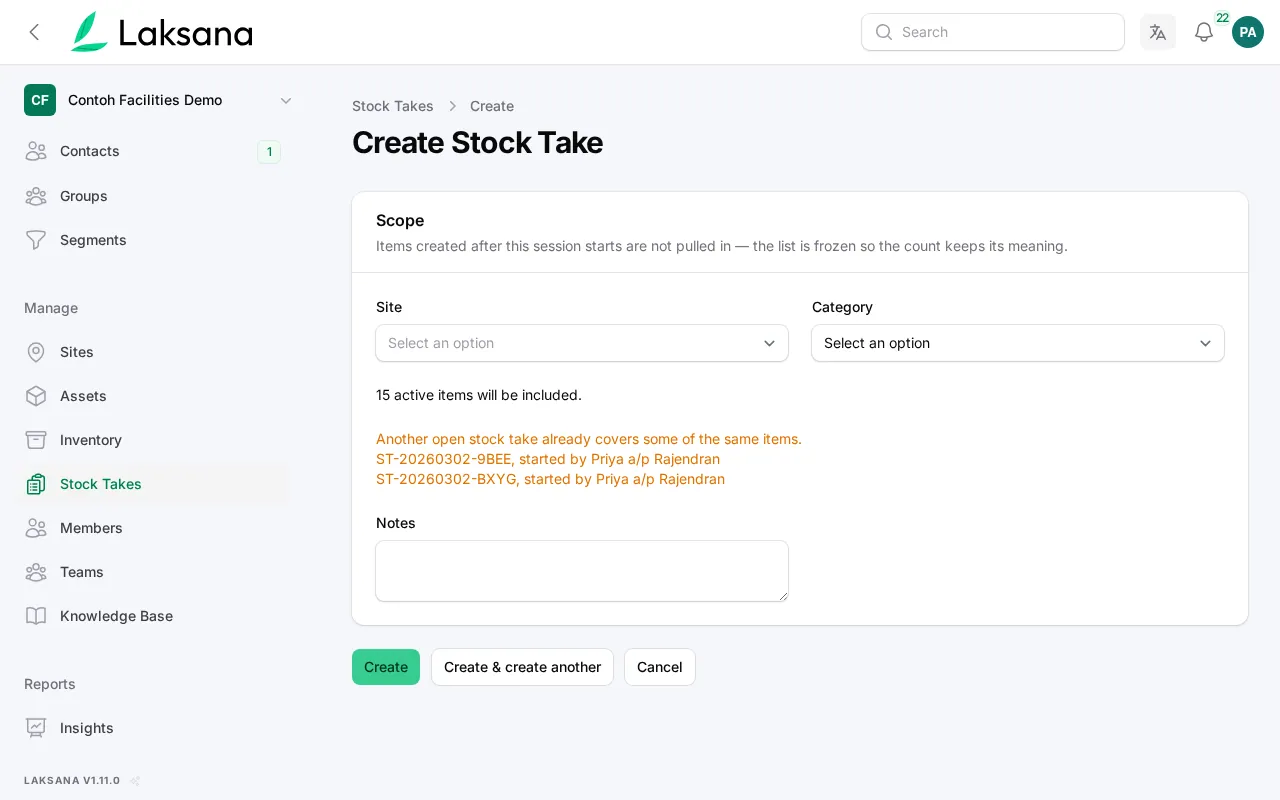Click the Assets cube icon

pos(36,396)
